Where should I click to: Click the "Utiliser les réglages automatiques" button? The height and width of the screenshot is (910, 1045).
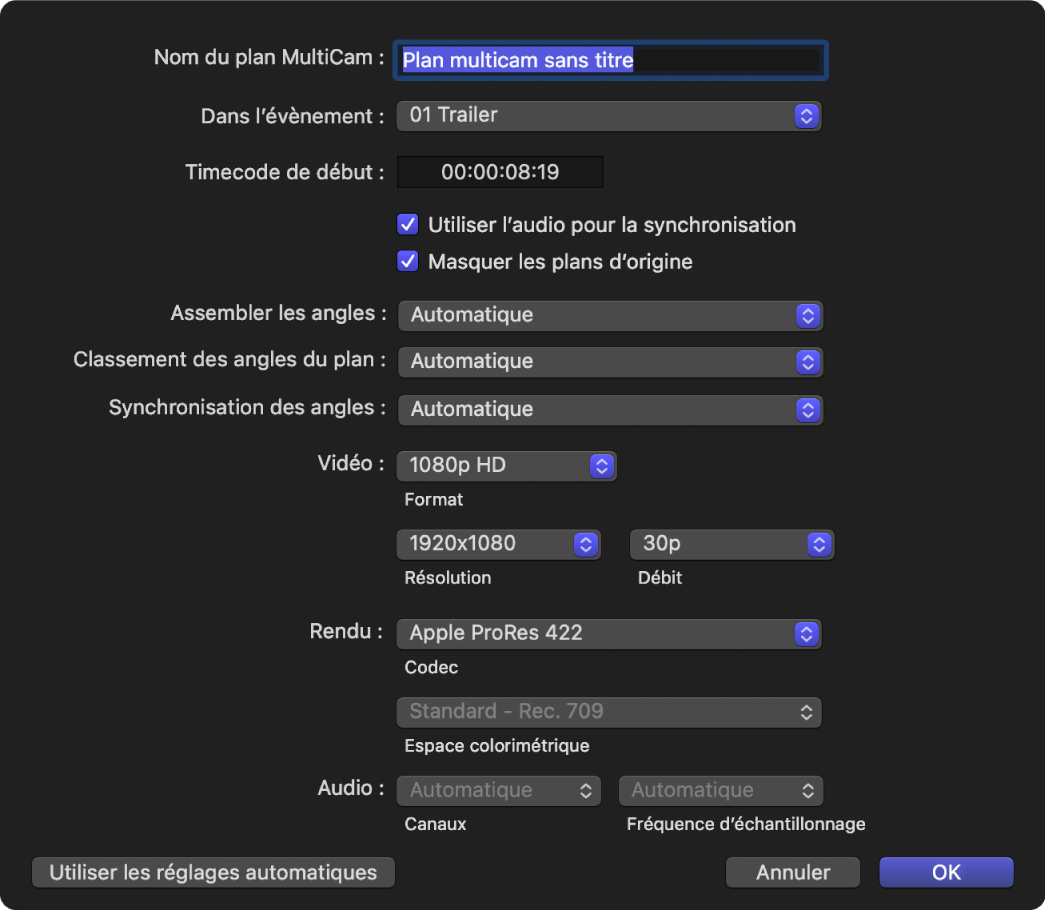(213, 871)
